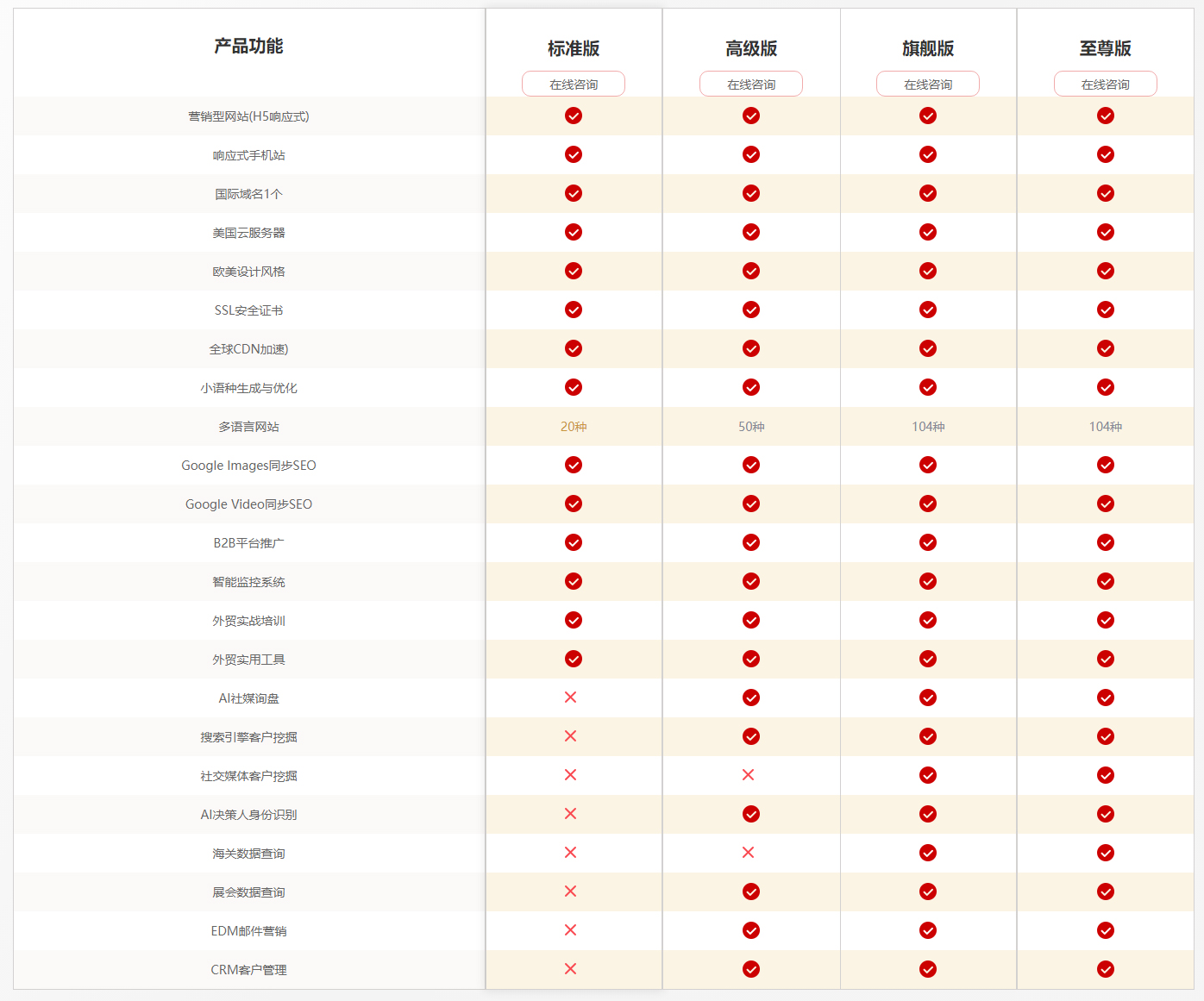Click 高级版 red cross for 海关数据查询

coord(748,853)
